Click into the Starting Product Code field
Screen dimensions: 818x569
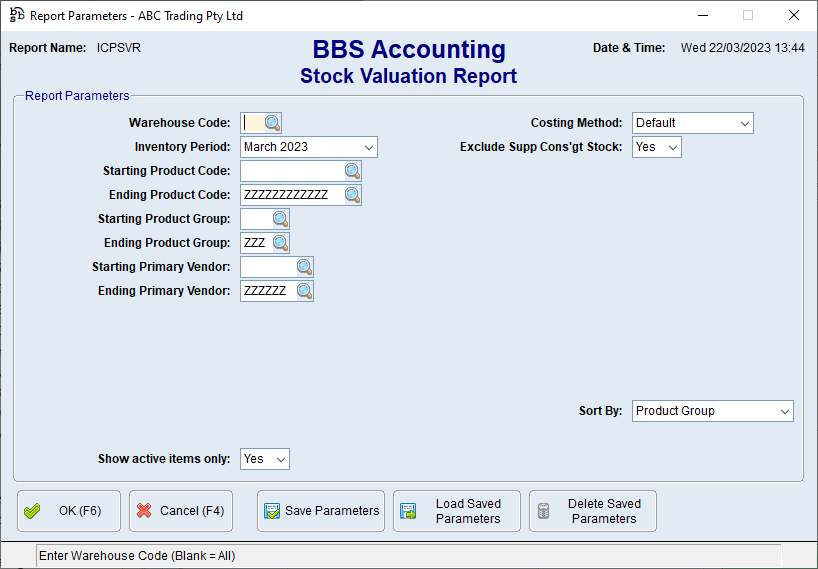(x=291, y=171)
